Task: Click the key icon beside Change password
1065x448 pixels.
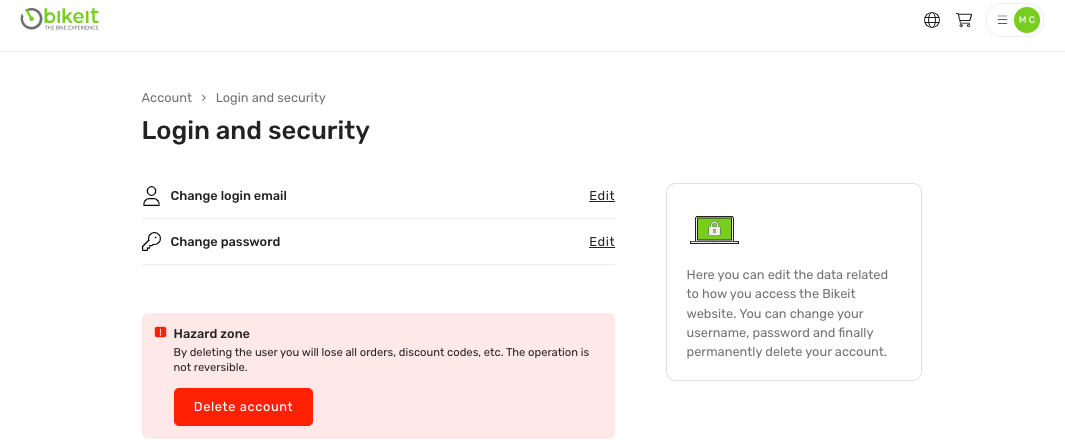Action: click(x=152, y=242)
